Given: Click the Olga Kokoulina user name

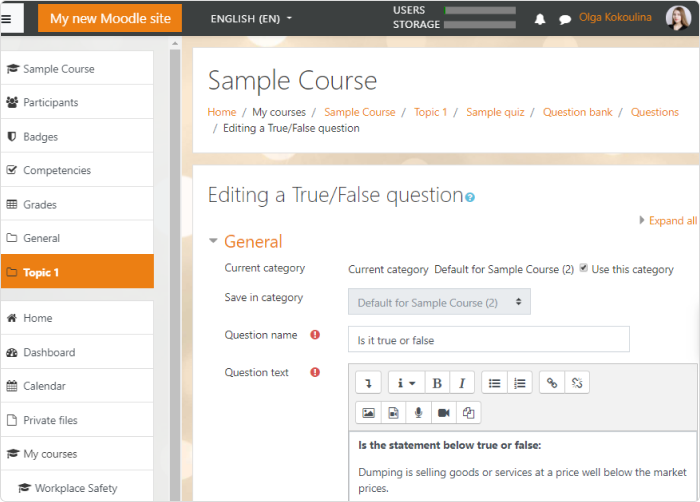Looking at the screenshot, I should click(x=615, y=17).
